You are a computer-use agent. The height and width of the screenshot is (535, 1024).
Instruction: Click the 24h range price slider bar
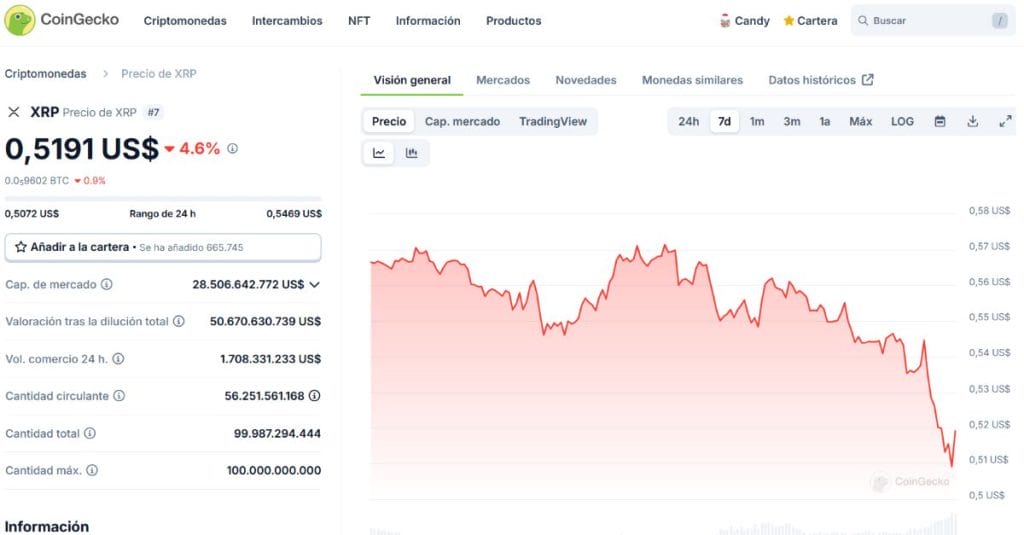(163, 198)
